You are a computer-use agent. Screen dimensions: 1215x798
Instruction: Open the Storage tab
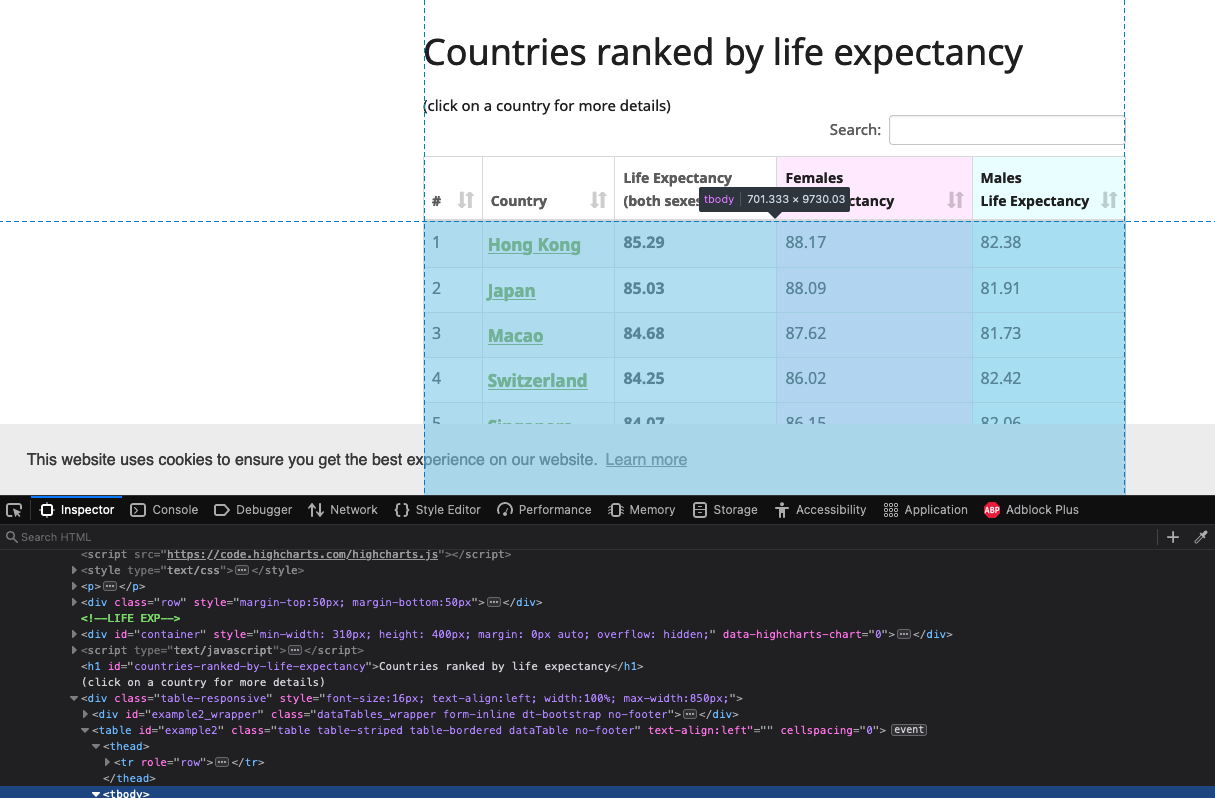coord(725,510)
